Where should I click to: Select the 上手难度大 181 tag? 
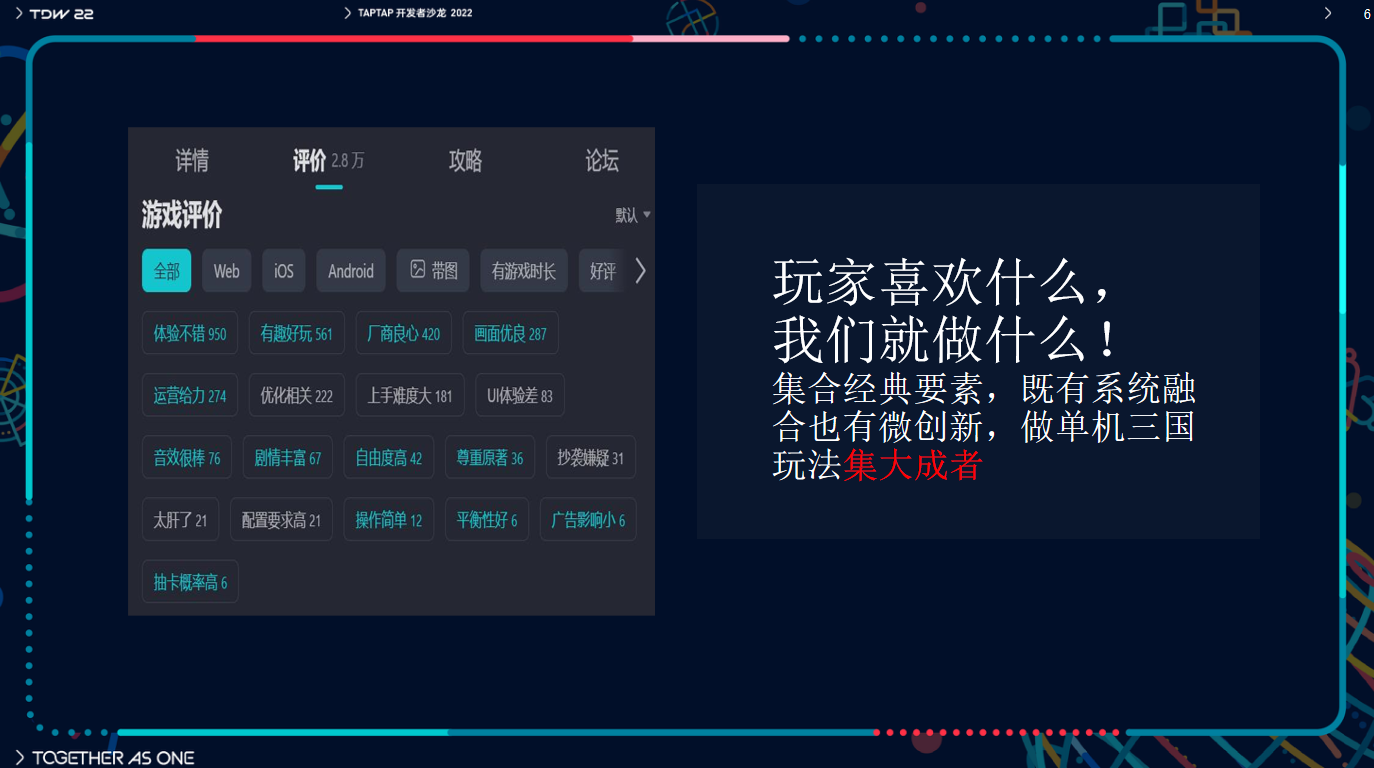coord(410,395)
